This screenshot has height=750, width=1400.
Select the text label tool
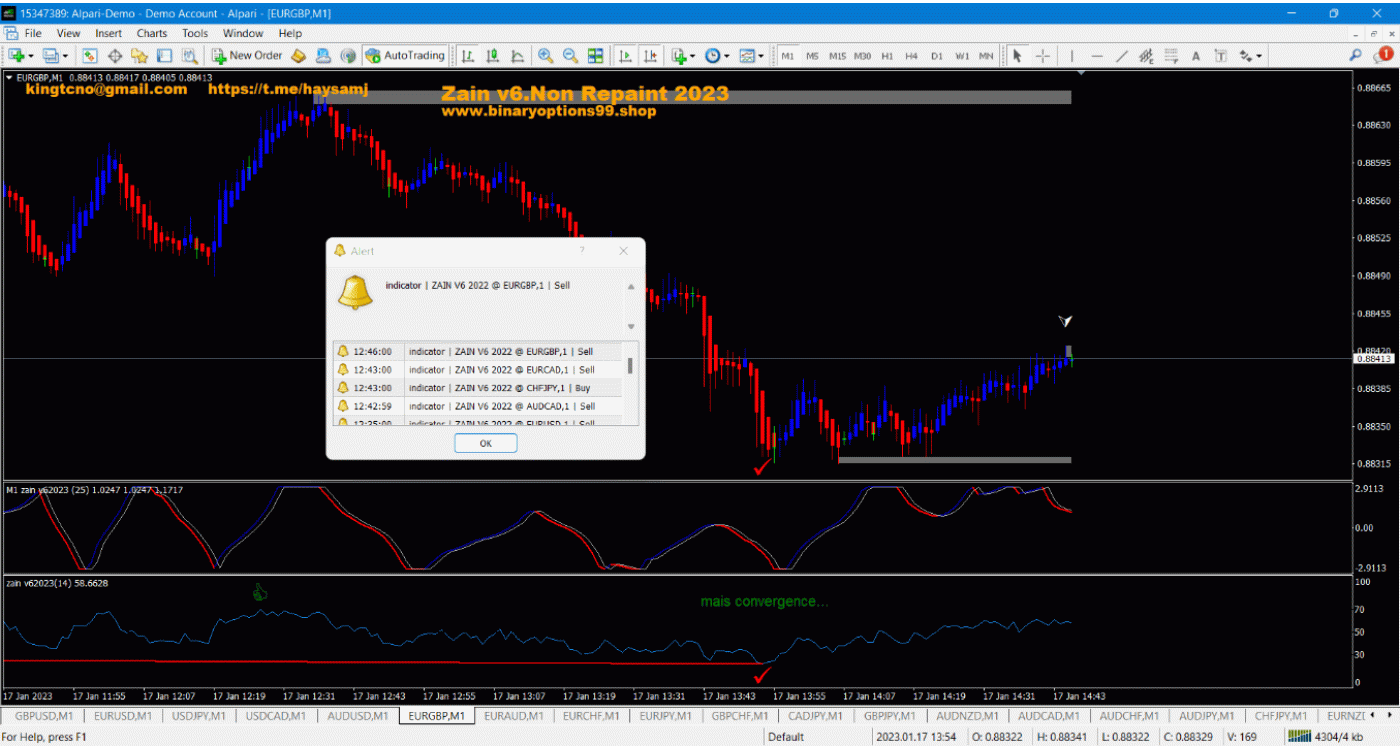tap(1195, 56)
